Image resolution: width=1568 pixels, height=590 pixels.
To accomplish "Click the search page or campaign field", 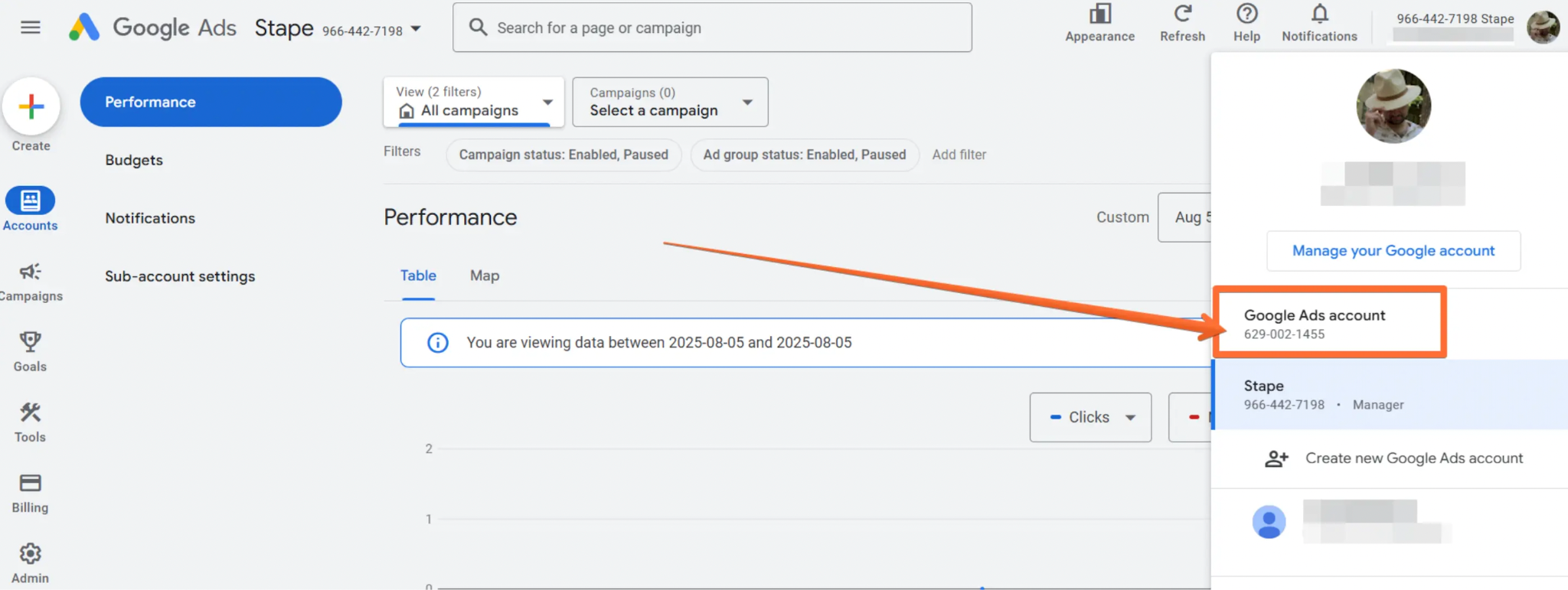I will coord(712,28).
